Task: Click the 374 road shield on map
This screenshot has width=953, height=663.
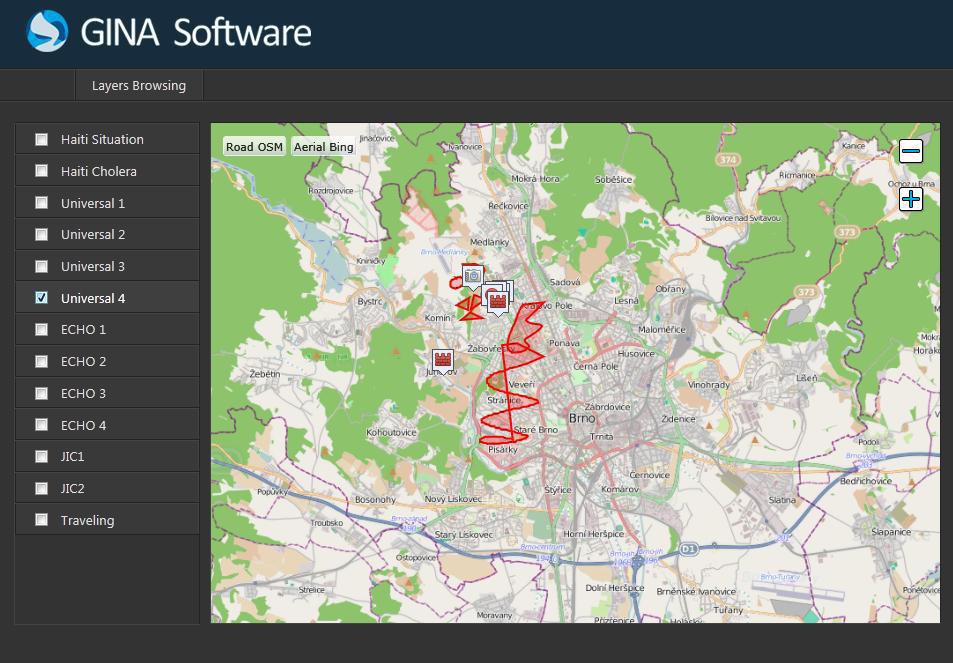Action: click(728, 160)
